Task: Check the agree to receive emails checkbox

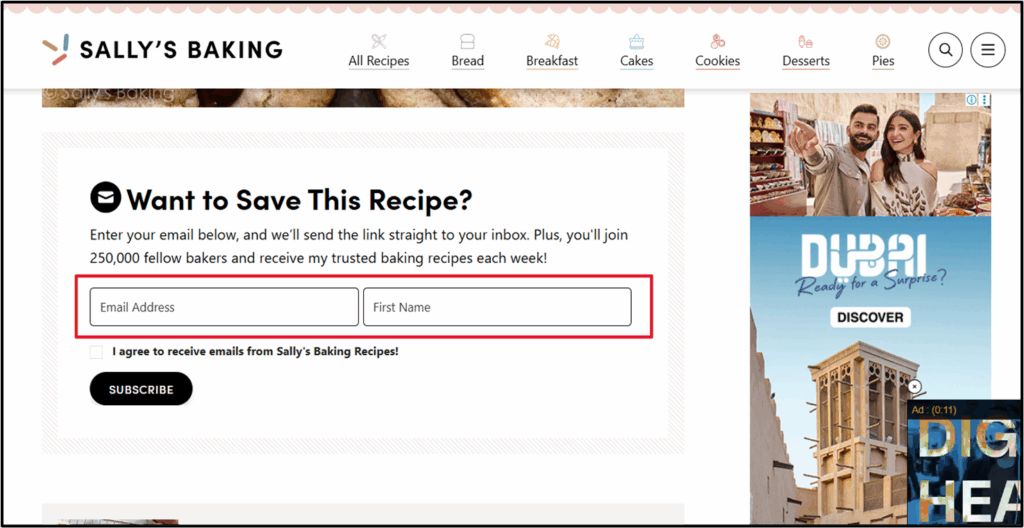Action: 96,352
